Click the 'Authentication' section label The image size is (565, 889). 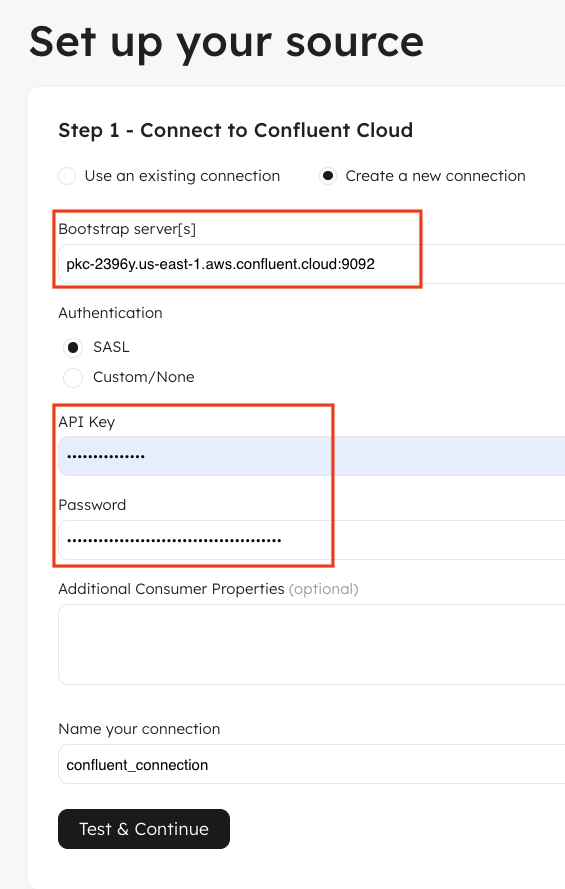[x=111, y=313]
